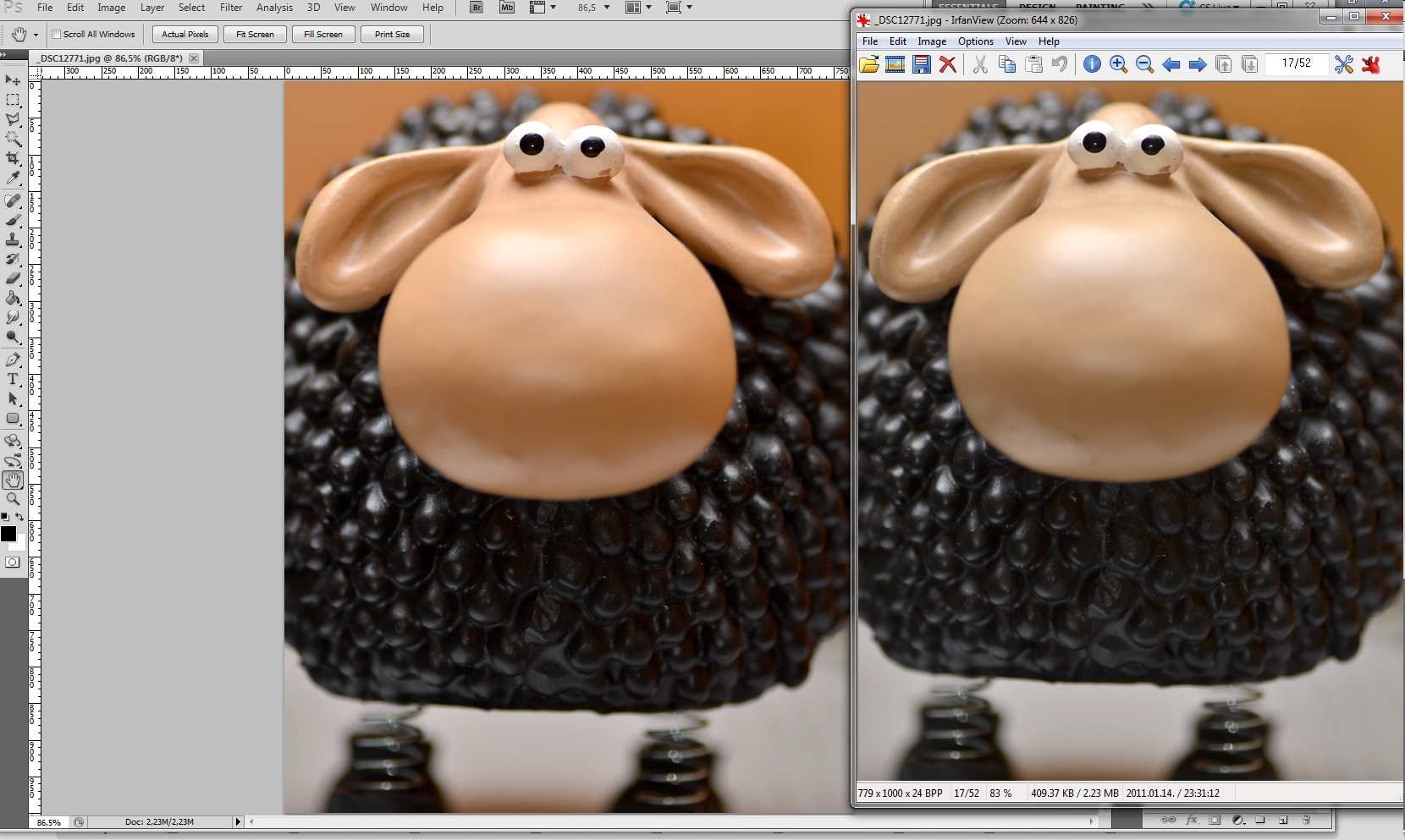The height and width of the screenshot is (840, 1405).
Task: Open the Photoshop Analysis menu
Action: click(x=274, y=8)
